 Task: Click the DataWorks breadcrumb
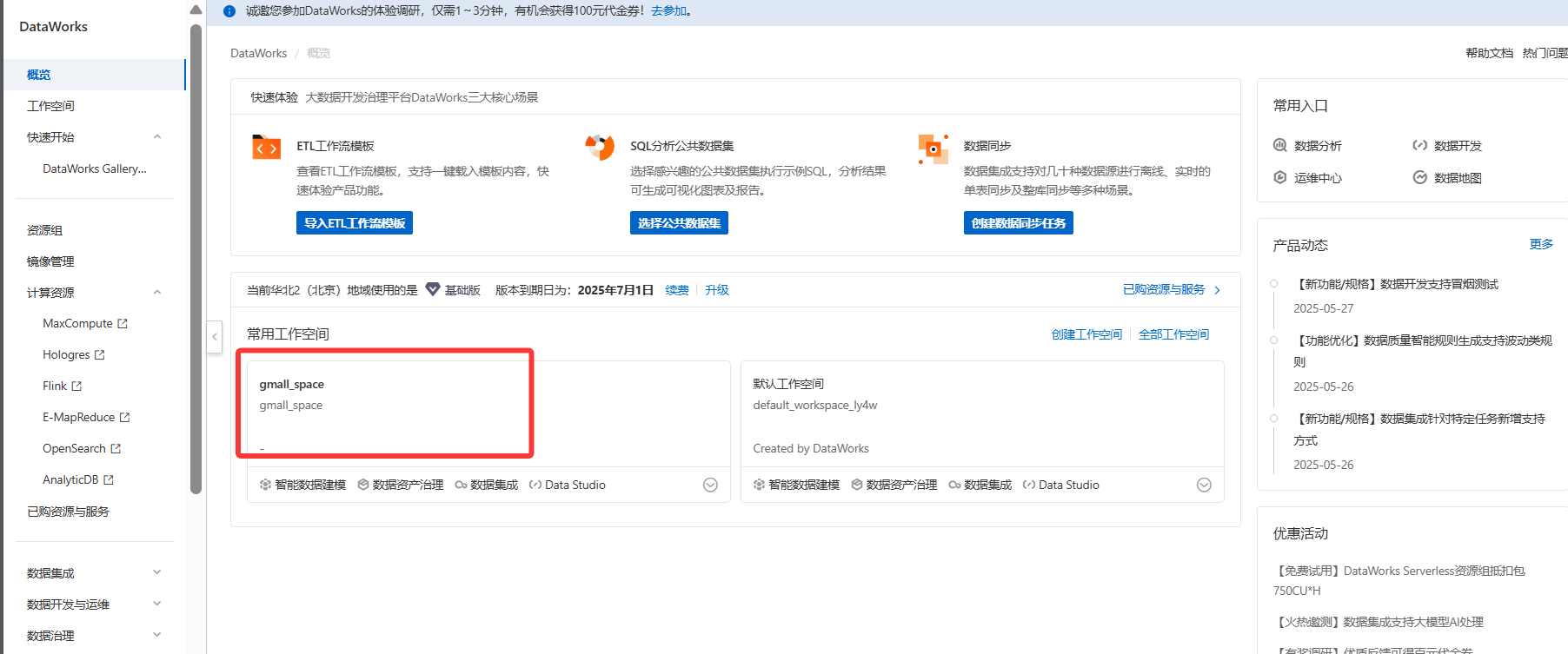point(258,53)
